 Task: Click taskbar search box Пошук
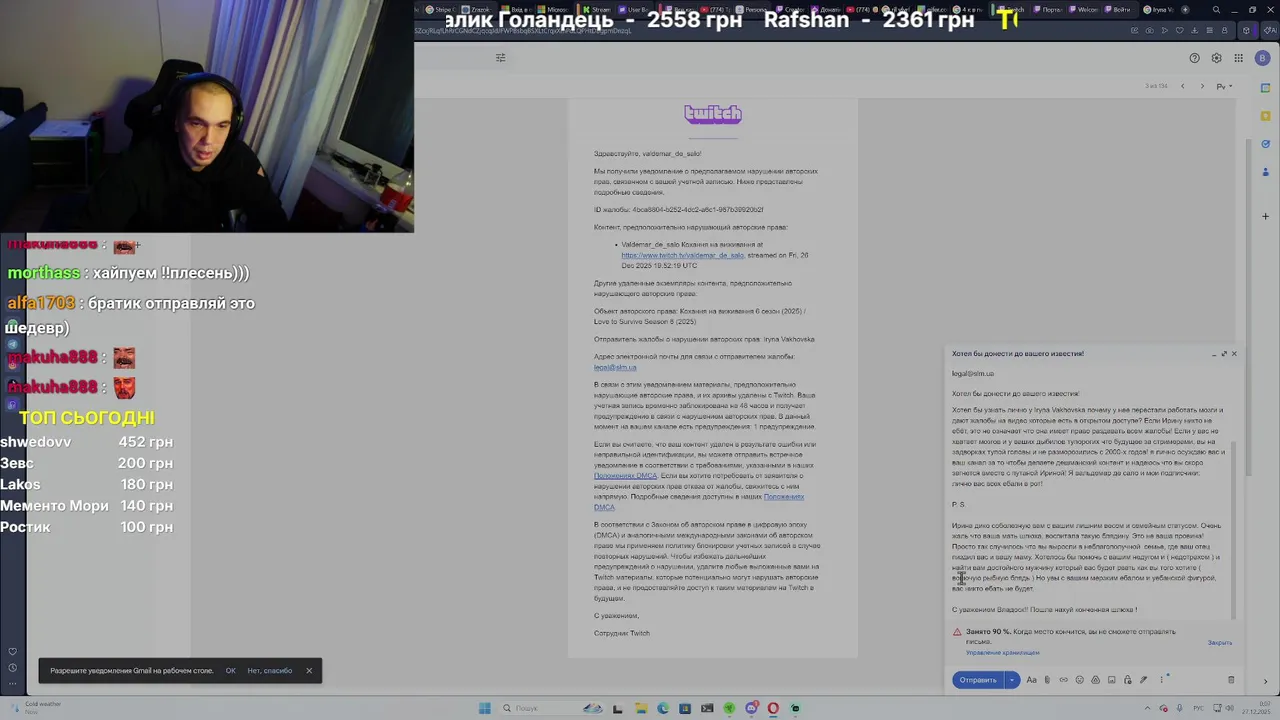point(552,708)
